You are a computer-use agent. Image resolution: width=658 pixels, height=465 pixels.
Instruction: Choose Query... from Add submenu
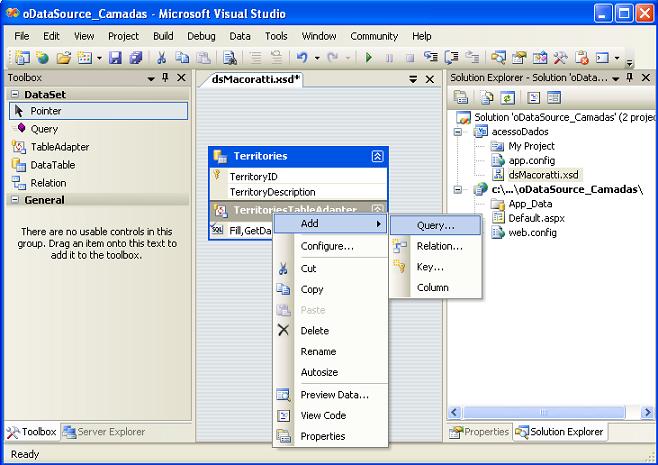click(x=436, y=225)
